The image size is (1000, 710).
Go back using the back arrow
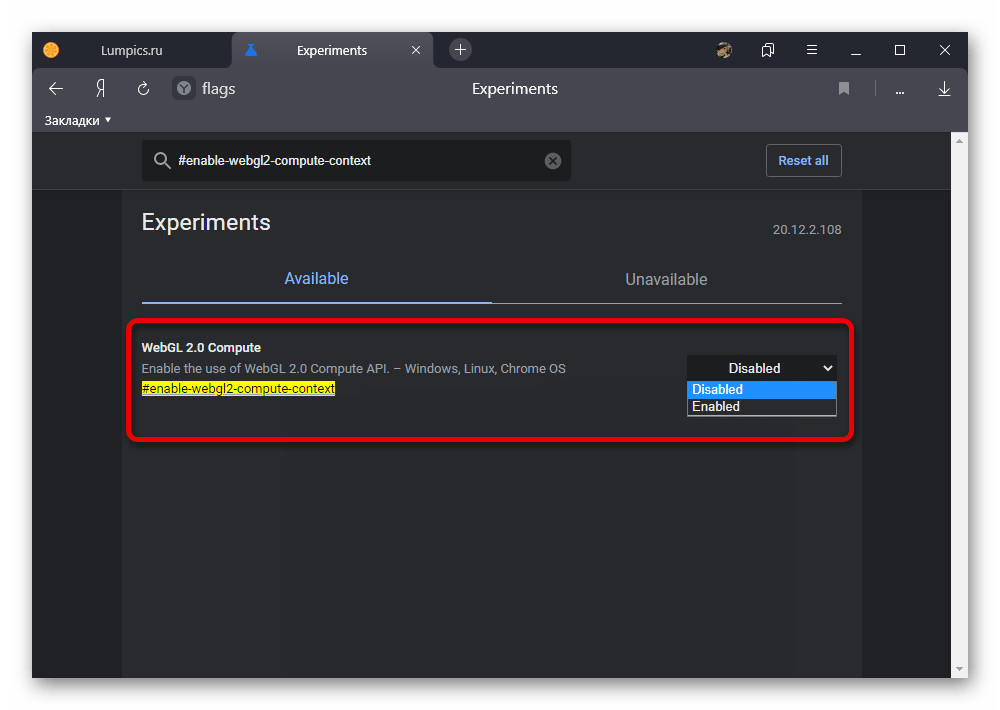56,89
